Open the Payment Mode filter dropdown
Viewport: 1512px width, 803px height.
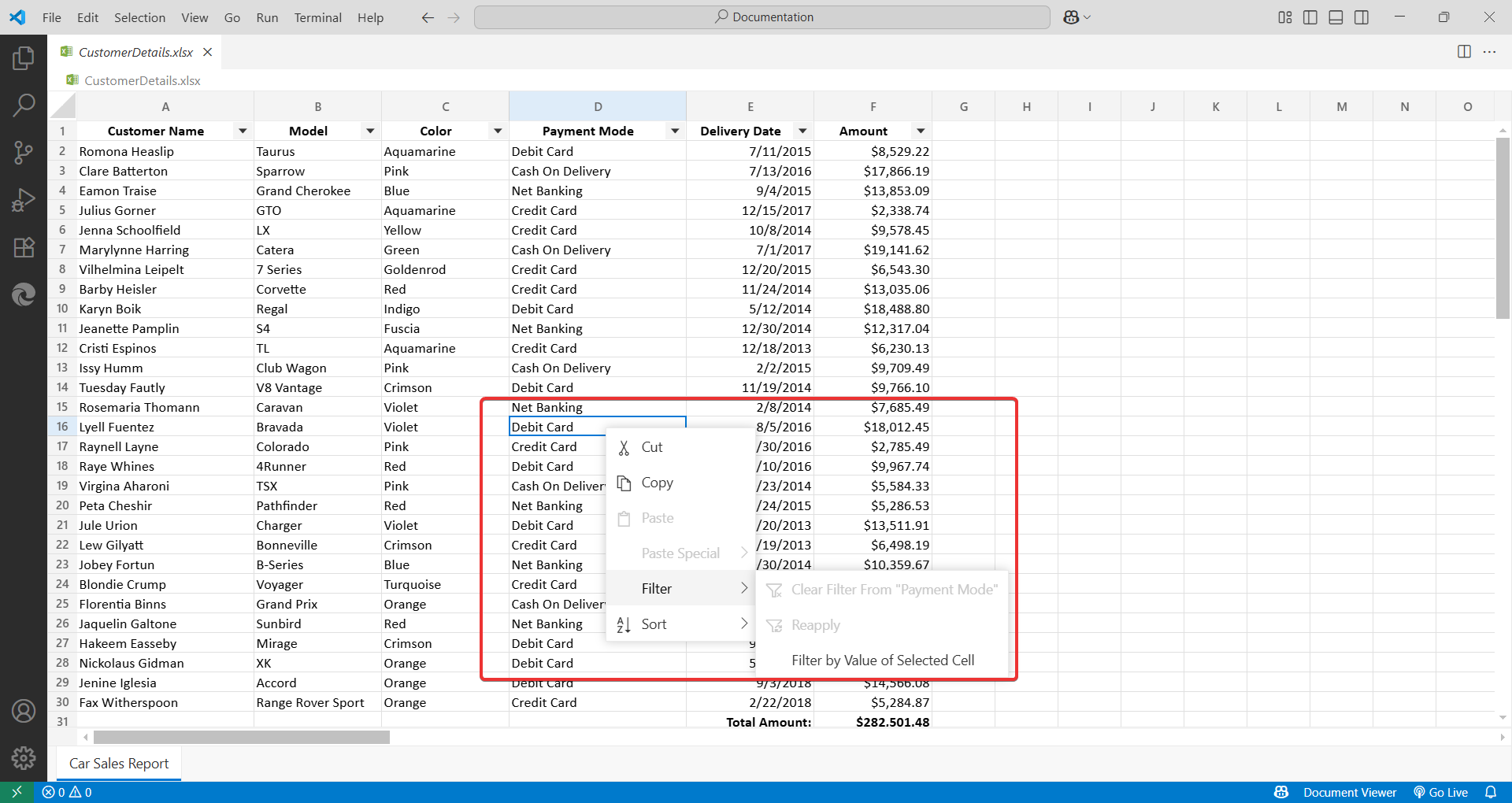point(675,131)
